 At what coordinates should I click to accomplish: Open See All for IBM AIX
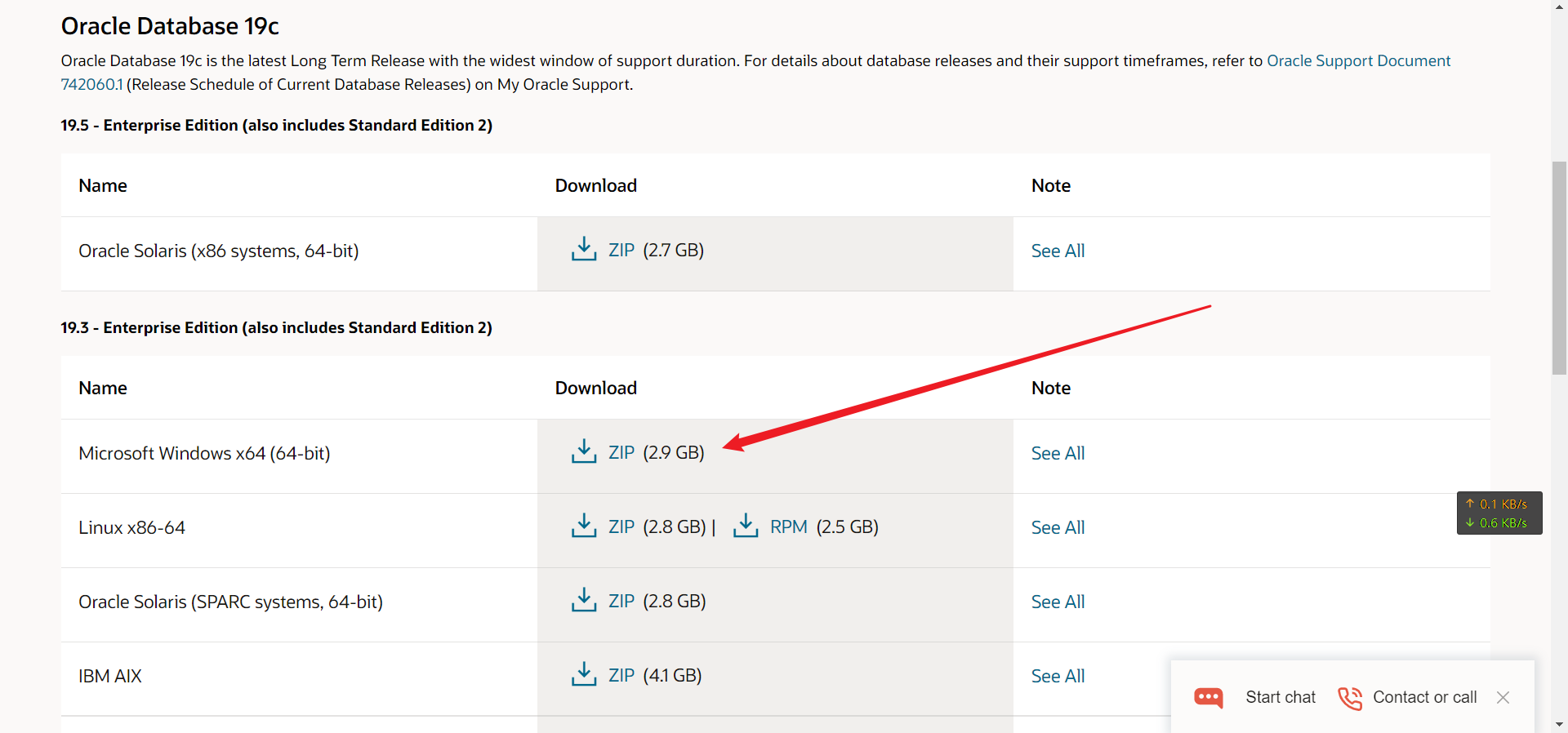[1058, 676]
